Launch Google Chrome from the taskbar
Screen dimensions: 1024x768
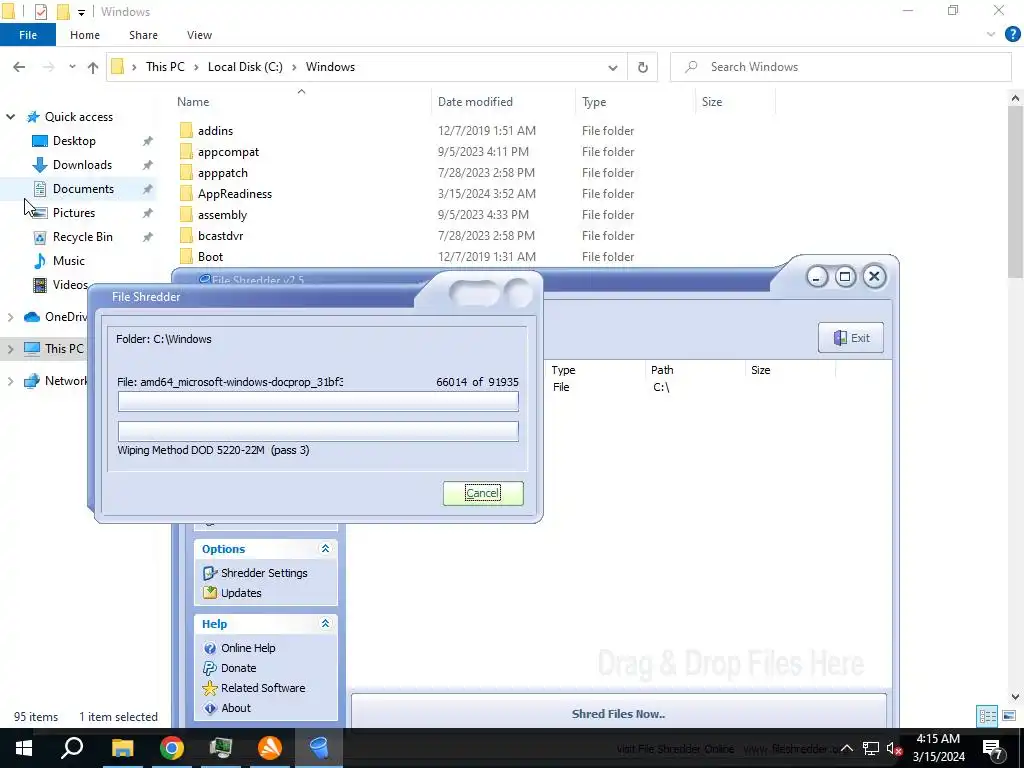tap(172, 748)
